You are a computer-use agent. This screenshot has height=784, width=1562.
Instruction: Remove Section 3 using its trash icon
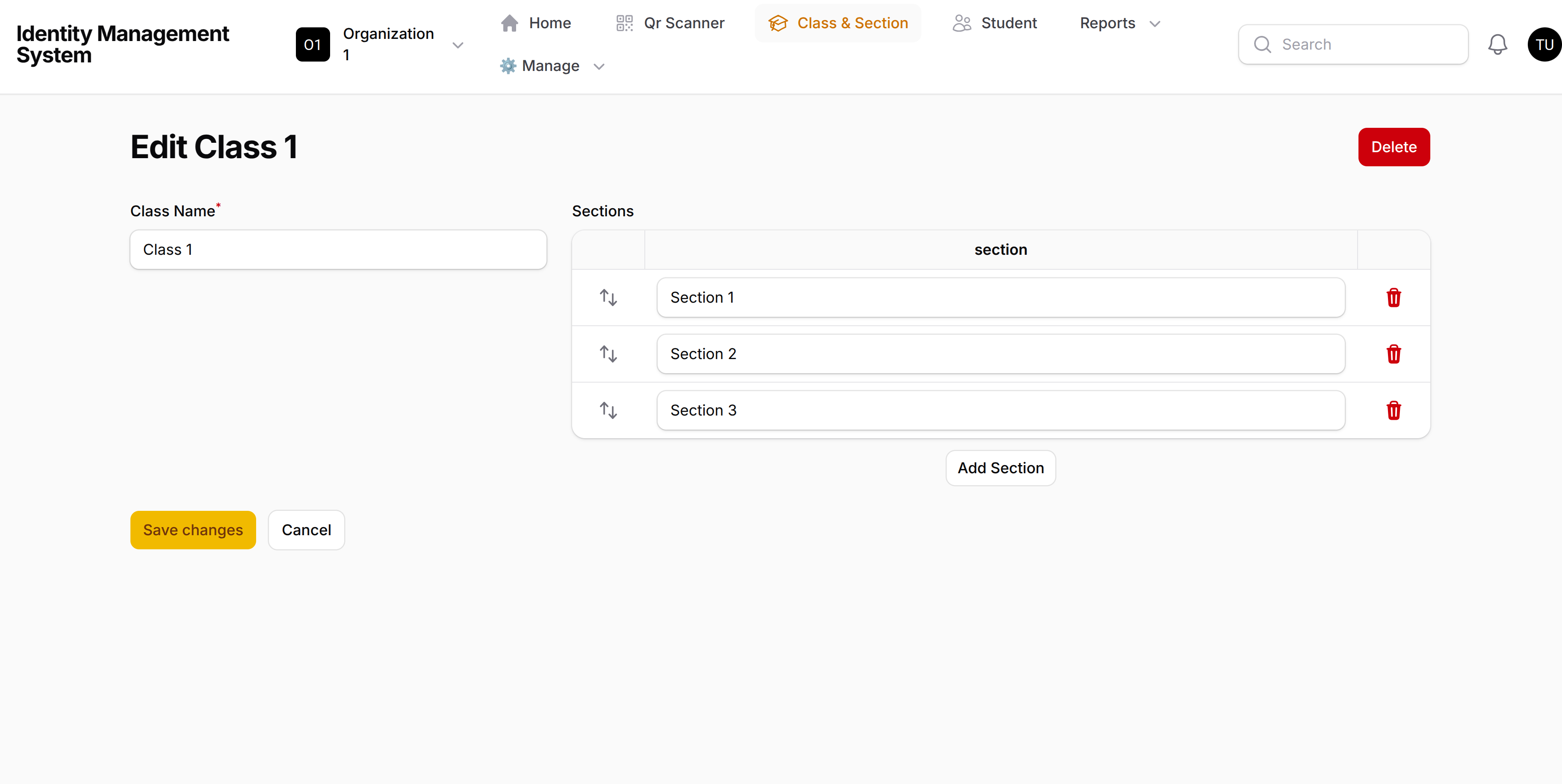[x=1393, y=410]
